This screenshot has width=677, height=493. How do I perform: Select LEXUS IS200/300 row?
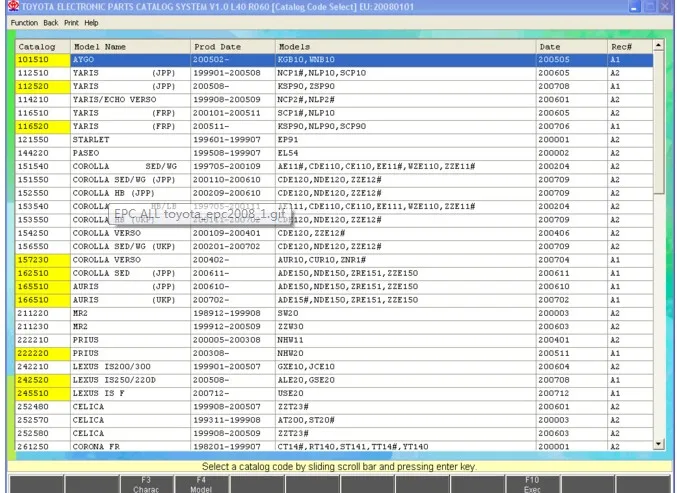(x=334, y=367)
